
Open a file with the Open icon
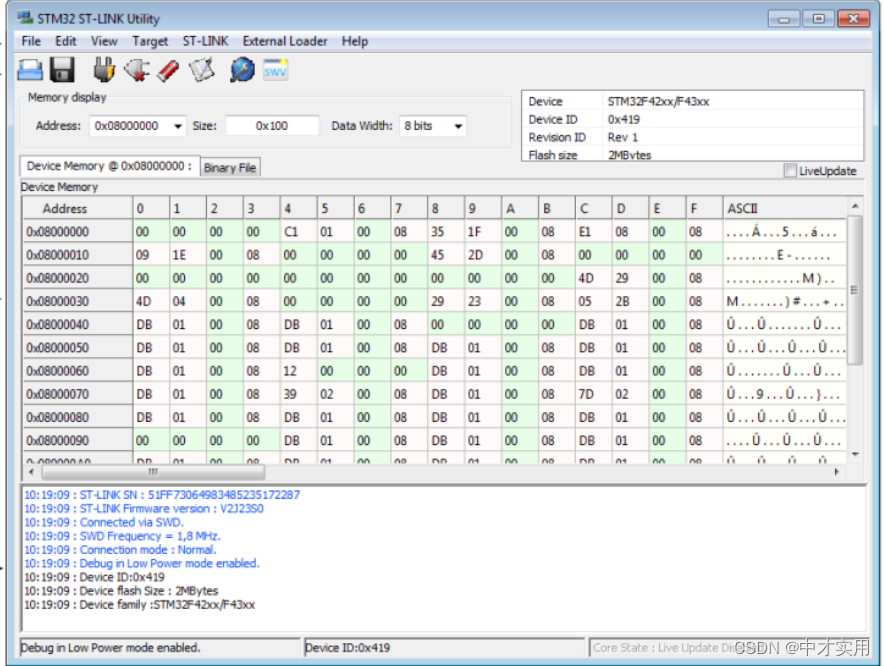coord(30,70)
